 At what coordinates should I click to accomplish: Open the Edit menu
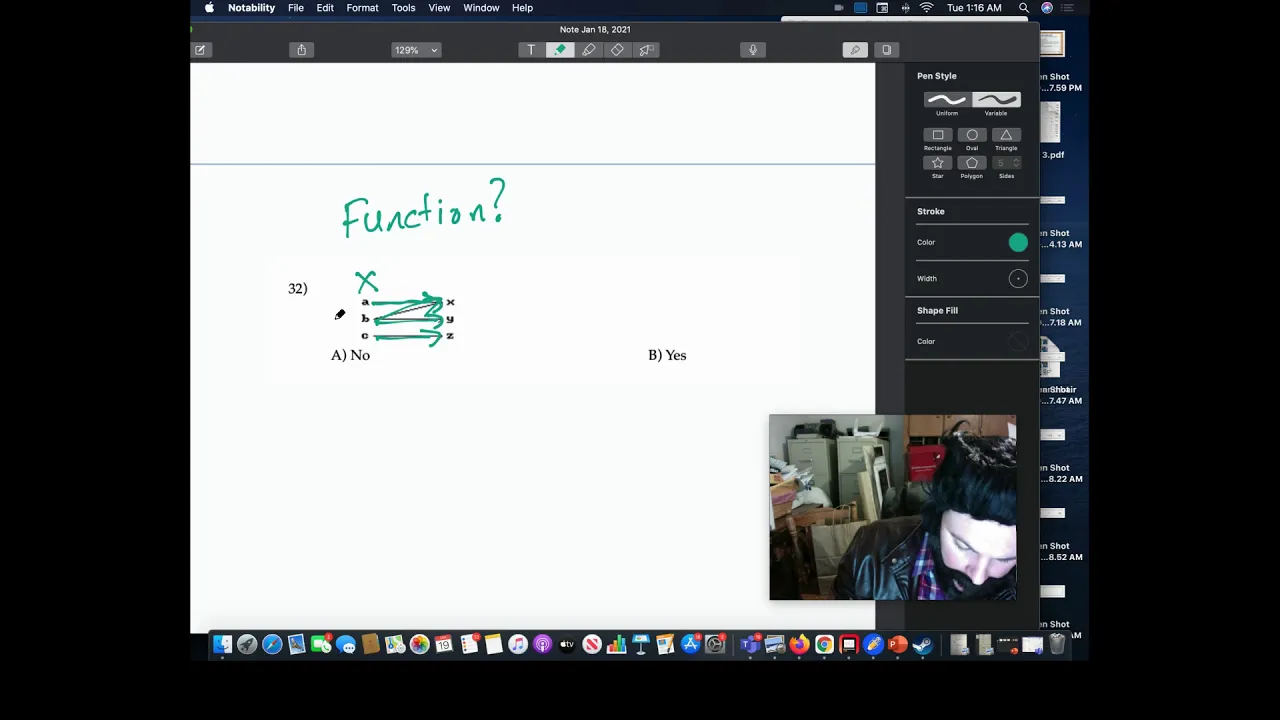[x=325, y=8]
